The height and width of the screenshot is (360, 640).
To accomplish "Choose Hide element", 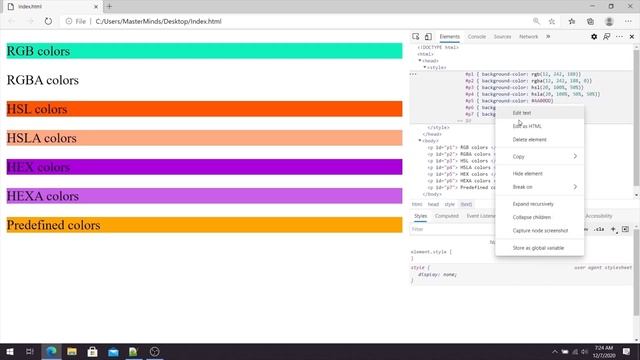I will click(540, 173).
